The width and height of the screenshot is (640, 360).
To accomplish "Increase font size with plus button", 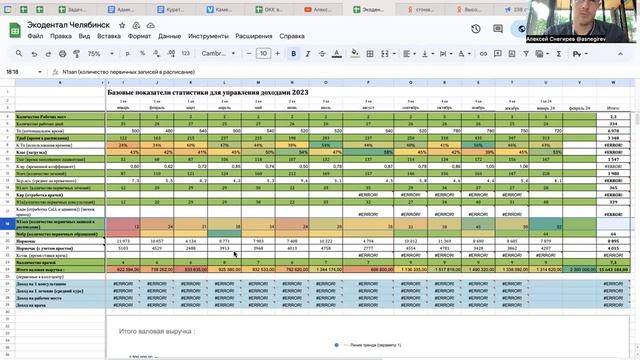I will click(278, 53).
